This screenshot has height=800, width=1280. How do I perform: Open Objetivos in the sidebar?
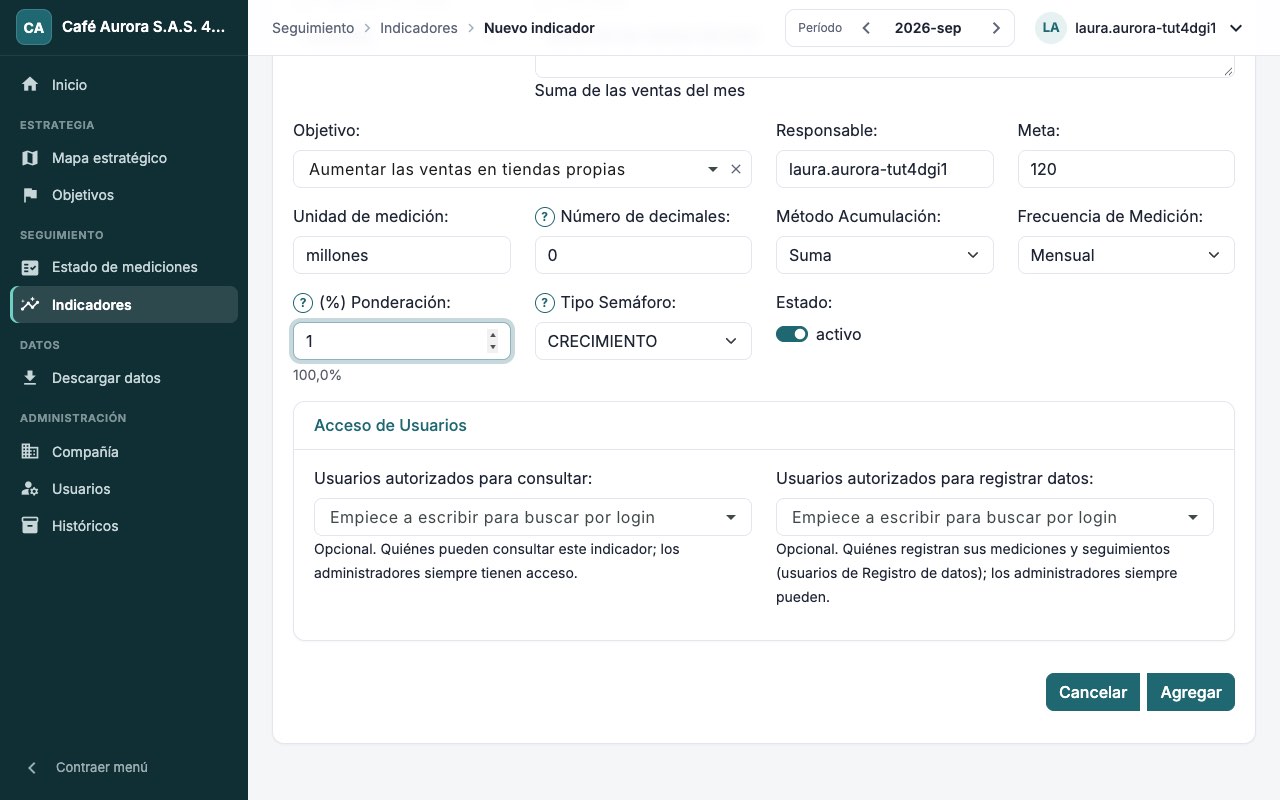(124, 195)
